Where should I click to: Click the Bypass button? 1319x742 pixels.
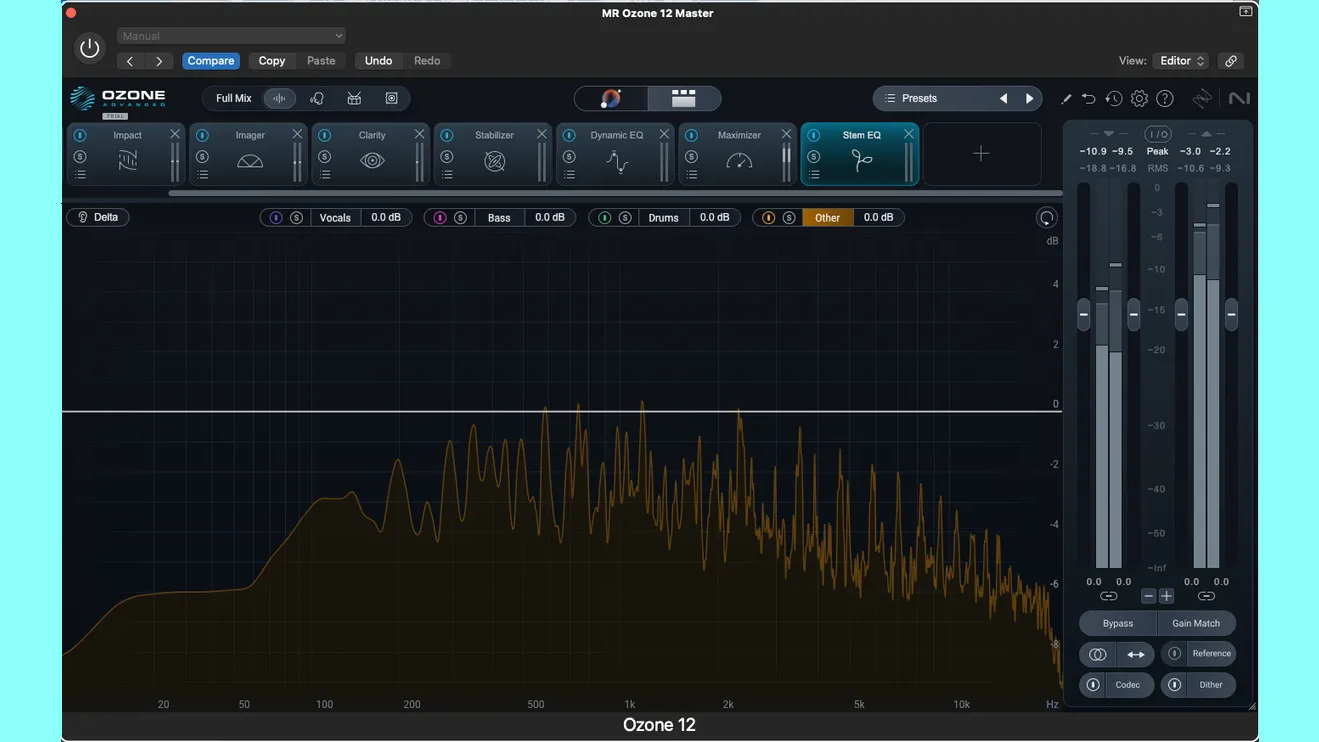tap(1117, 623)
